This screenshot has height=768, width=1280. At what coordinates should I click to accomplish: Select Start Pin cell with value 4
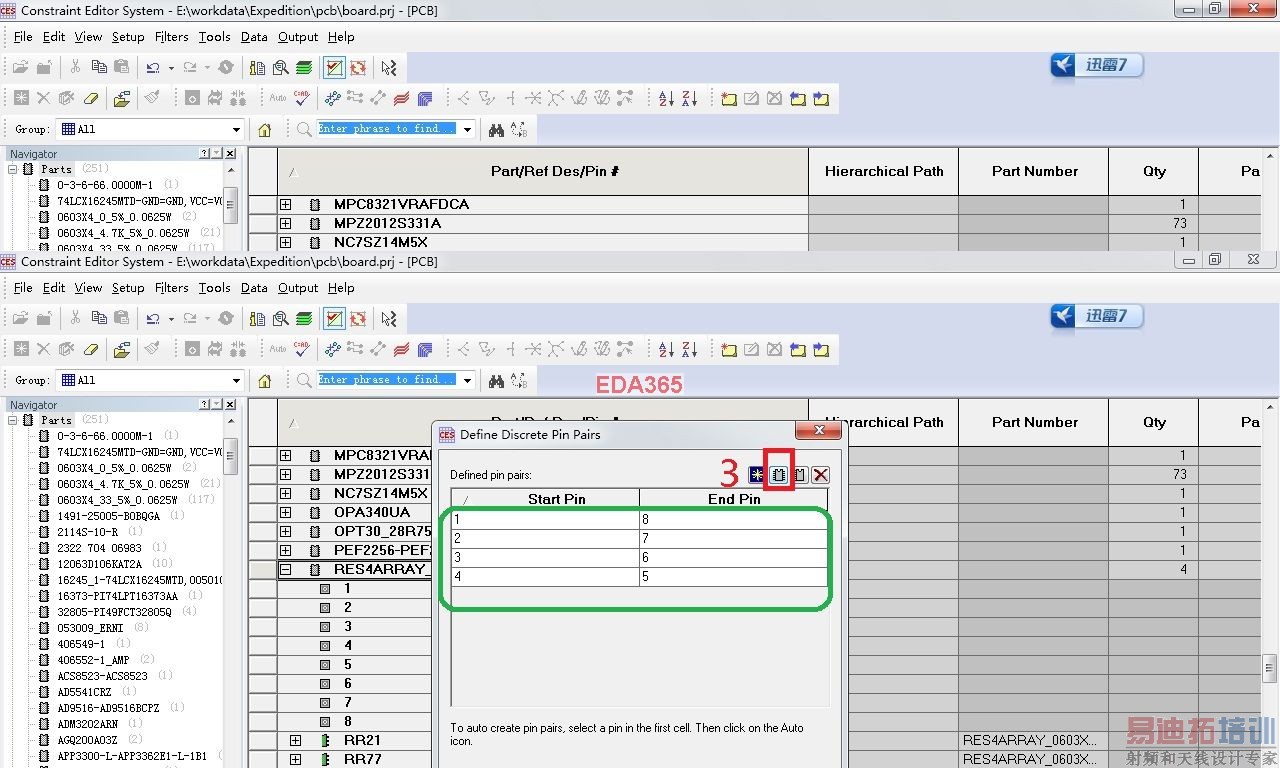point(546,576)
